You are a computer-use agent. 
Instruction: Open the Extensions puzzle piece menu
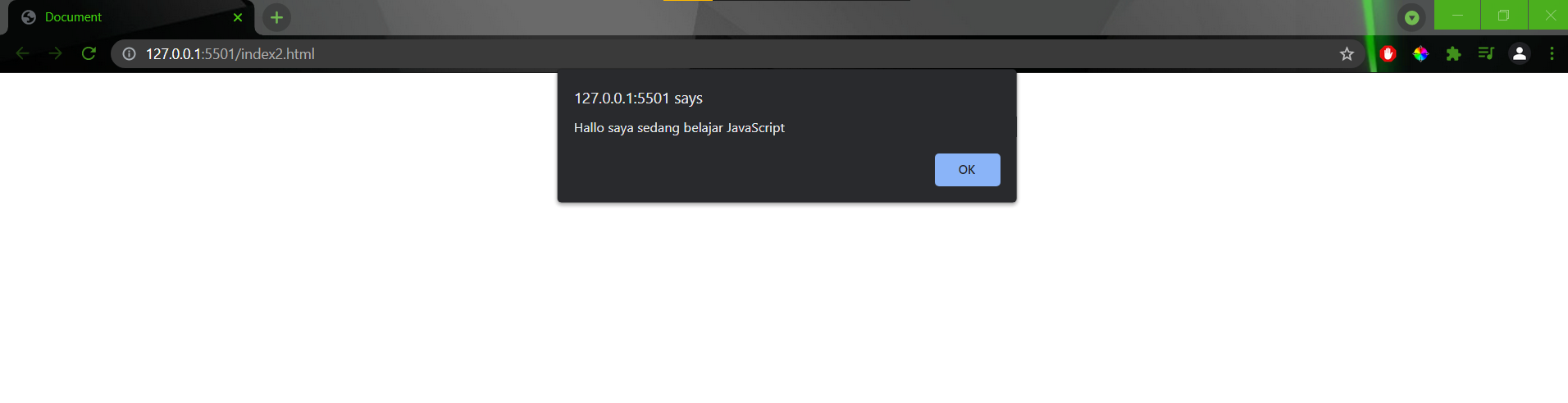click(x=1453, y=54)
